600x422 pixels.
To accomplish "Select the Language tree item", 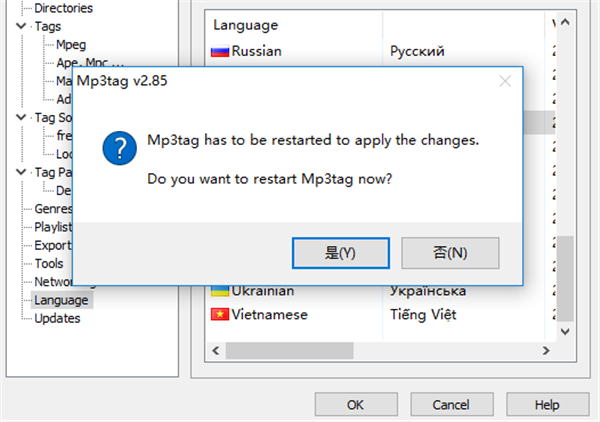I will point(61,300).
